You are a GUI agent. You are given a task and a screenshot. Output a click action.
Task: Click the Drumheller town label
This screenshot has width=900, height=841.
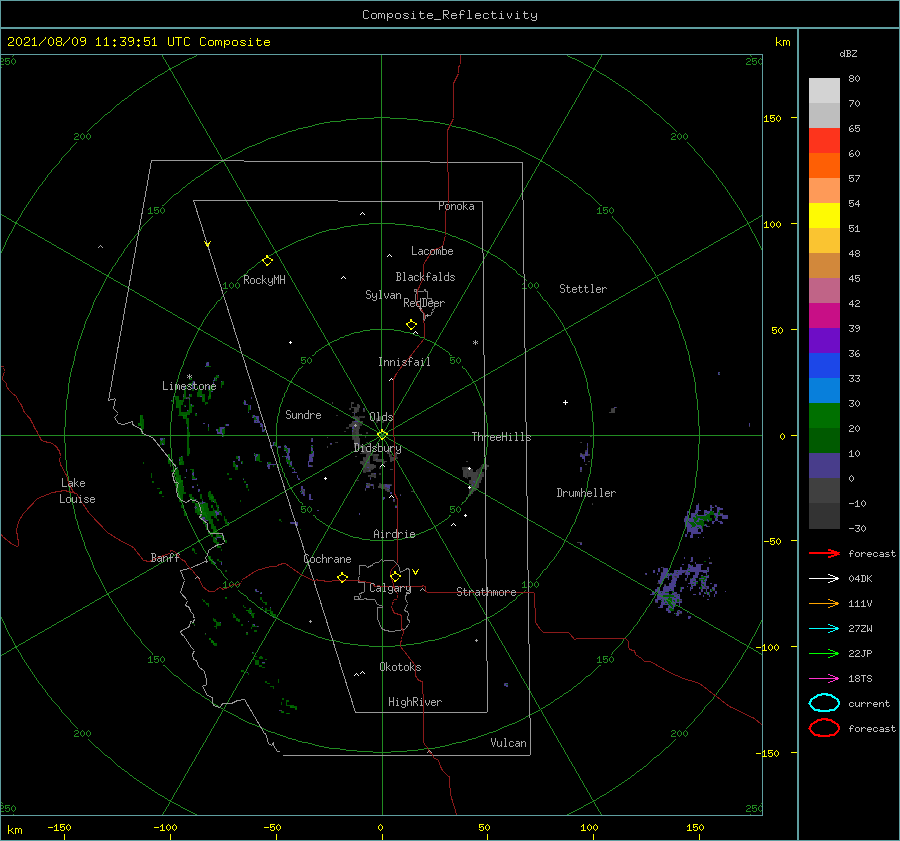tap(586, 493)
